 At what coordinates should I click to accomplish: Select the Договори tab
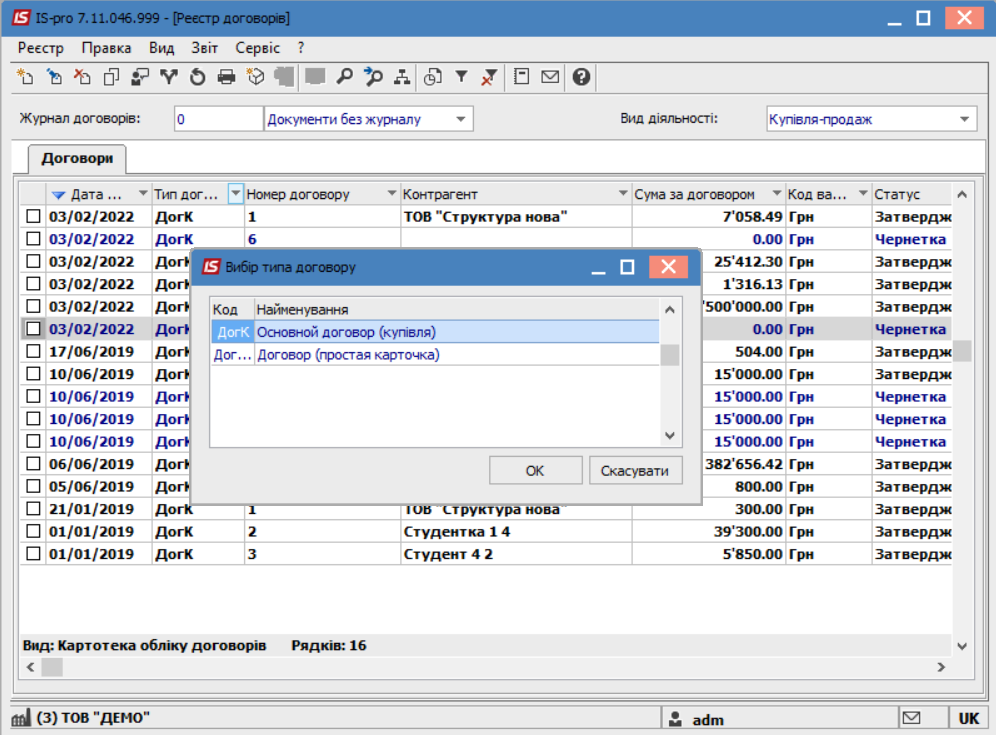pyautogui.click(x=77, y=158)
